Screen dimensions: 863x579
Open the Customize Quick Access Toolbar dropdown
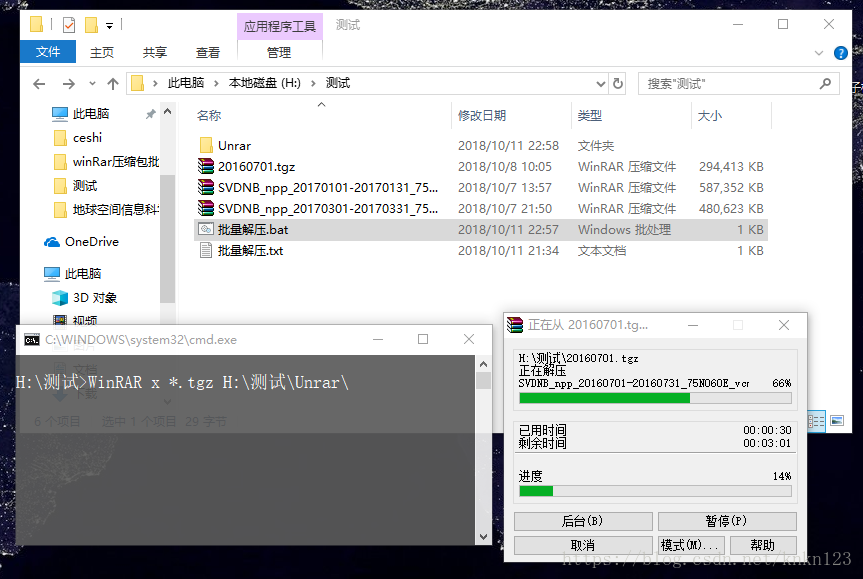click(110, 25)
